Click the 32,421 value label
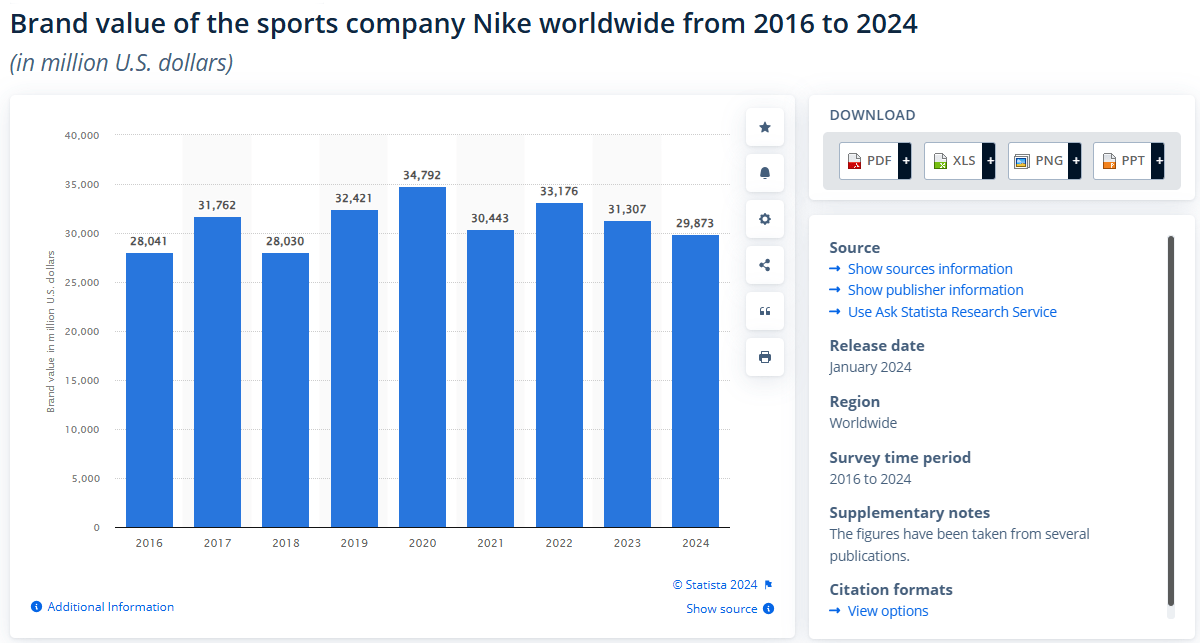 point(354,198)
